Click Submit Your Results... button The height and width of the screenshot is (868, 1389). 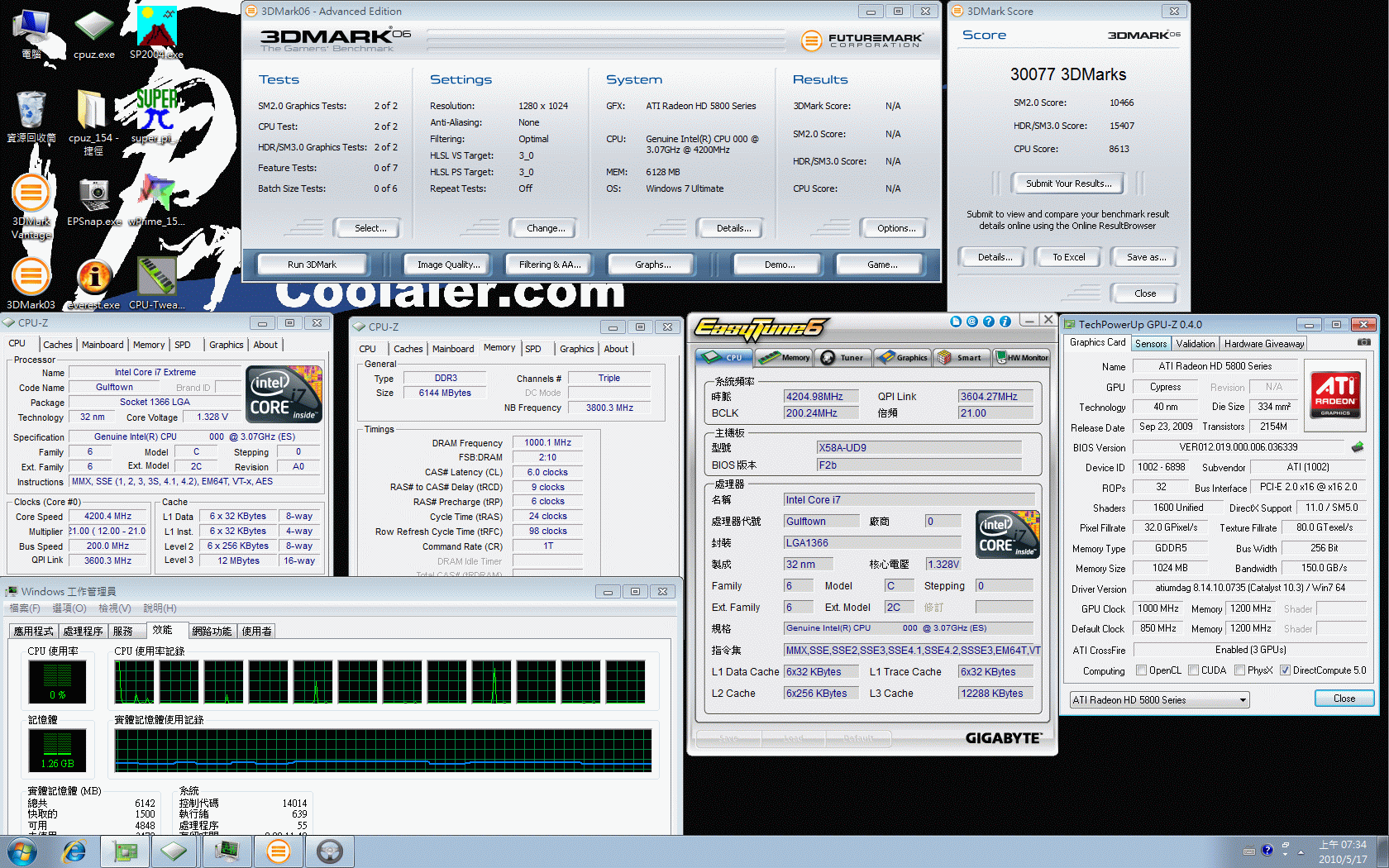(x=1069, y=184)
